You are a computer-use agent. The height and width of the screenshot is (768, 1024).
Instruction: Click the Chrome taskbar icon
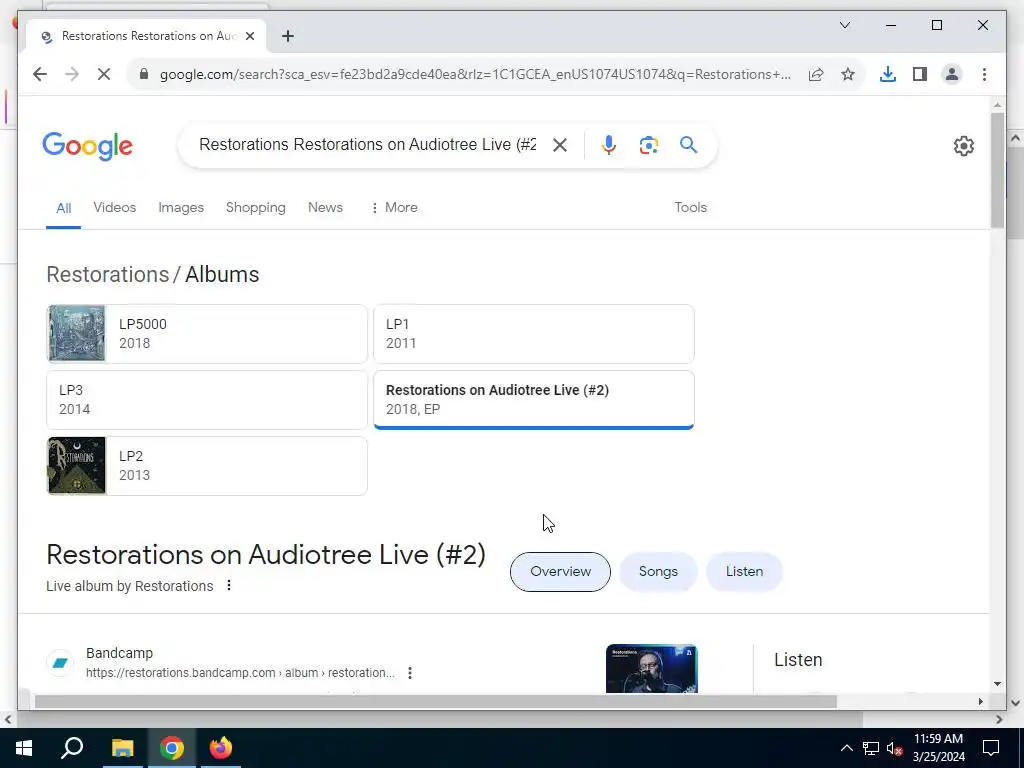click(171, 748)
